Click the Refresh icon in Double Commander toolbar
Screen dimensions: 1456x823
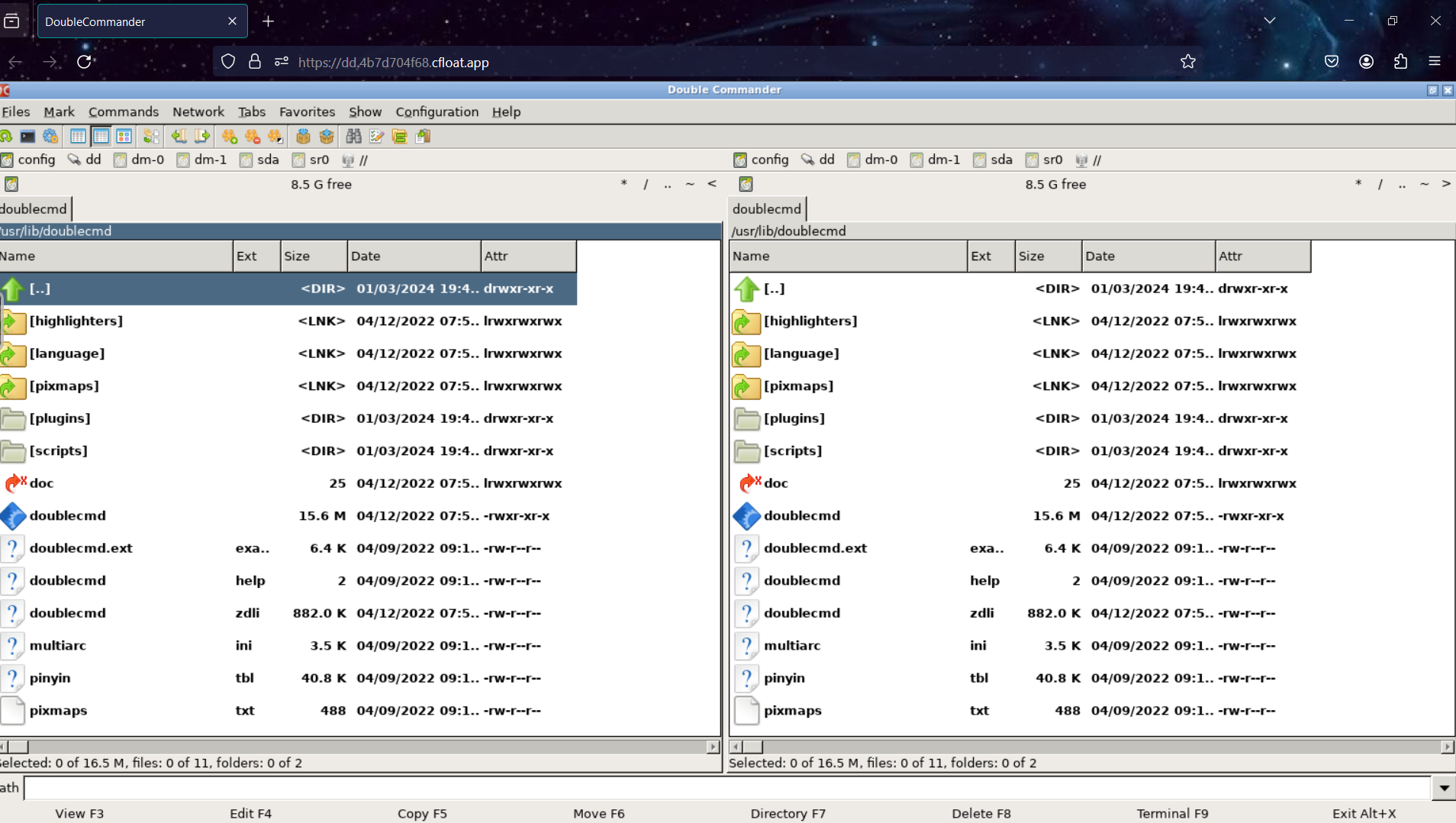(5, 137)
